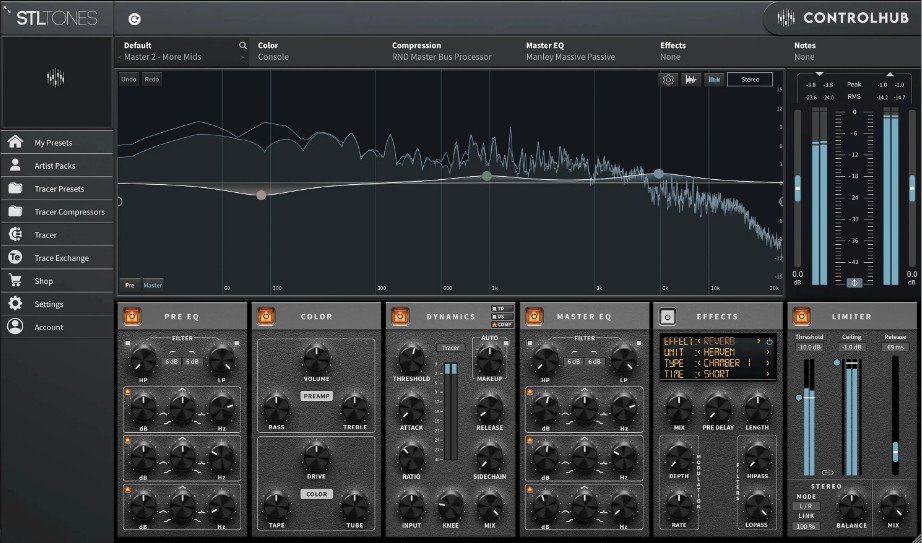Click the Undo button
This screenshot has height=543, width=922.
pos(129,79)
